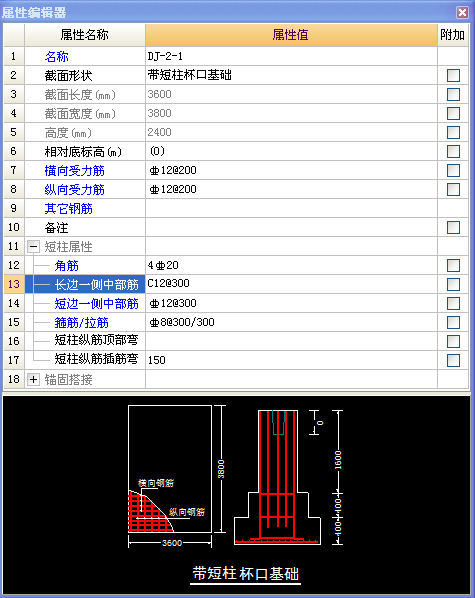Tick the 附加 checkbox for 横向受力筋

[x=453, y=170]
